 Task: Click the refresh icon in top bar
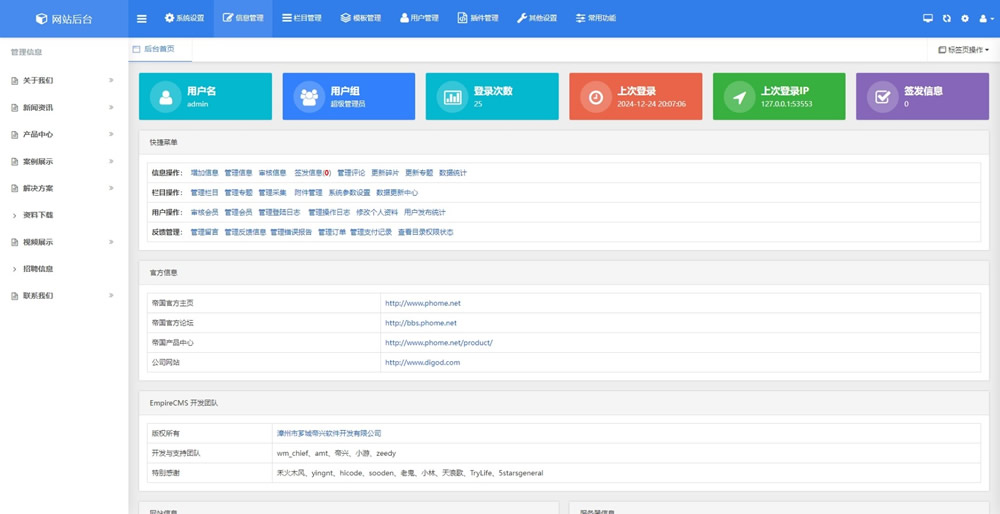[946, 18]
